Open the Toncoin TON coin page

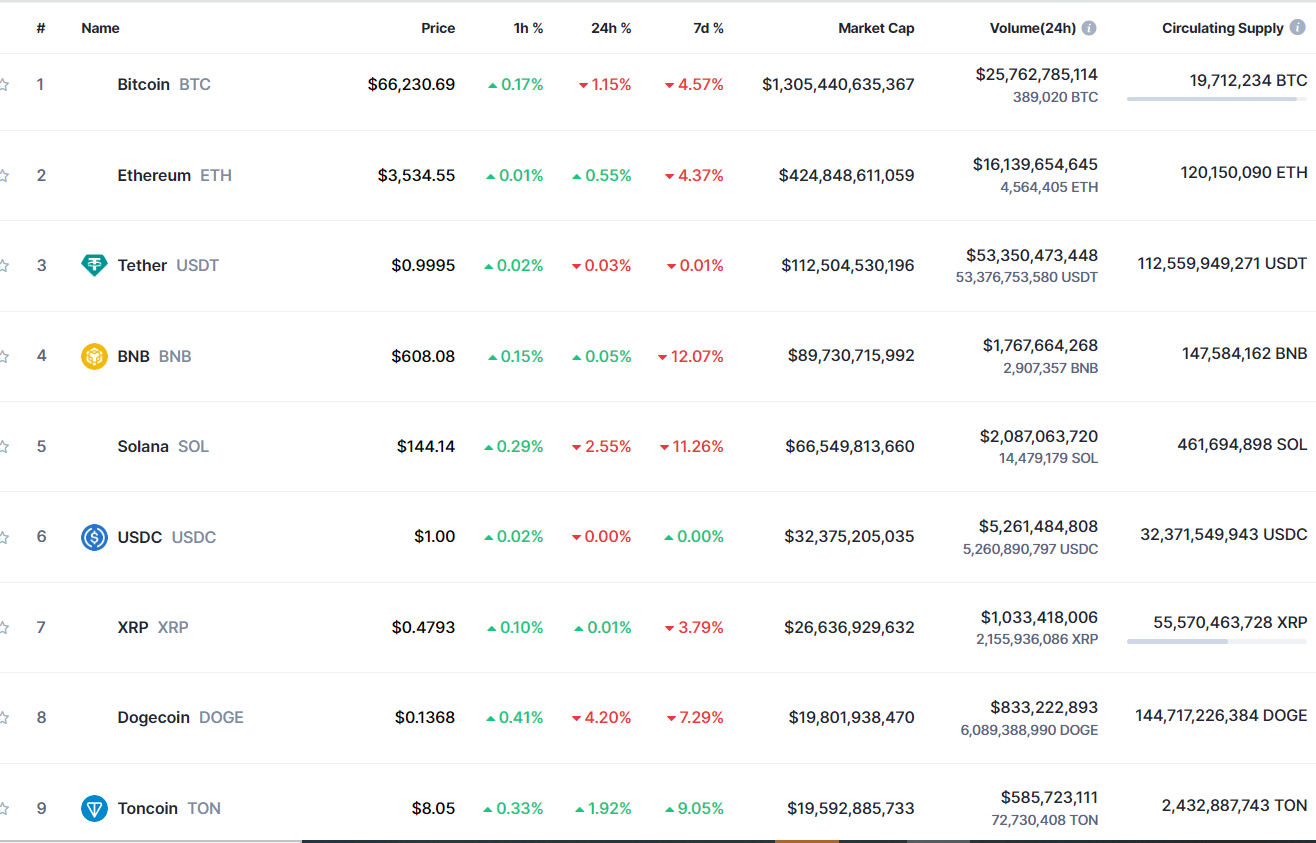[169, 808]
